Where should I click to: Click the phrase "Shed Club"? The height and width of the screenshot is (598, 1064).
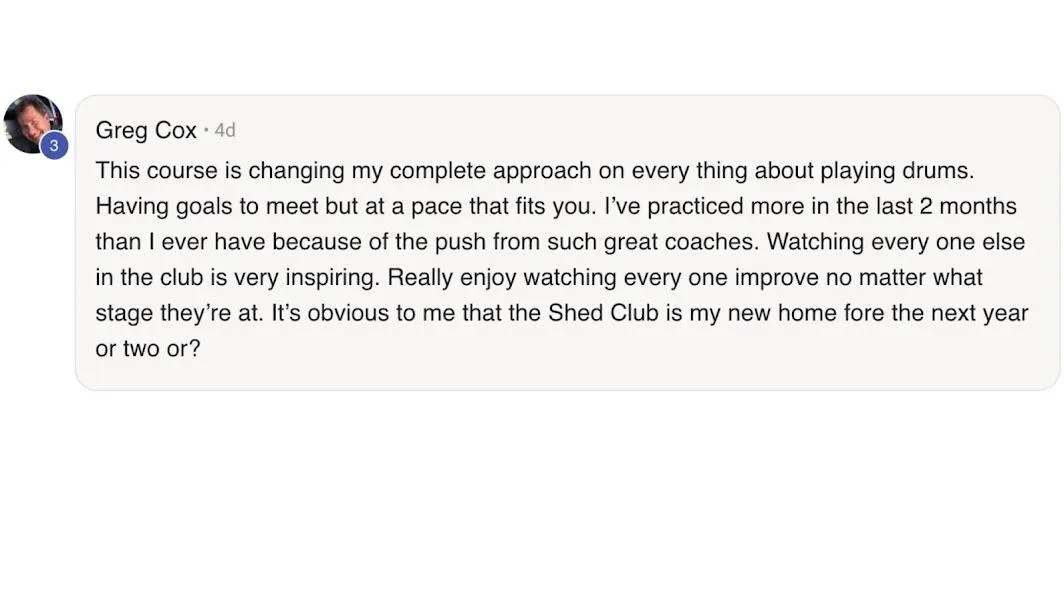click(603, 313)
